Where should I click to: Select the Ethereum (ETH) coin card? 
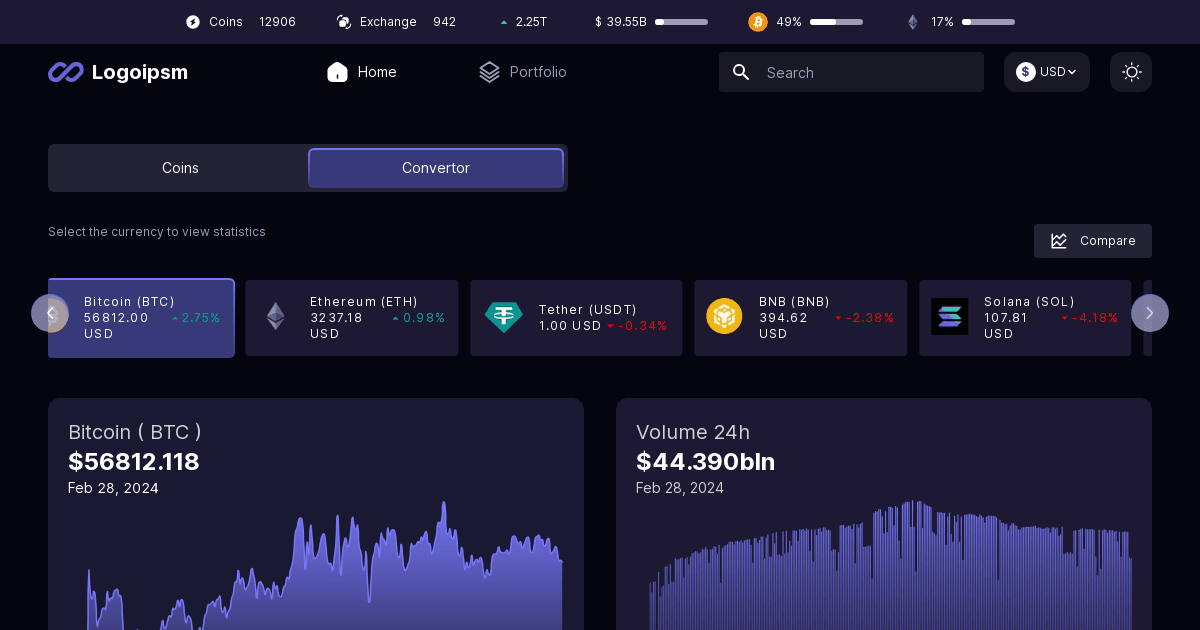point(352,318)
